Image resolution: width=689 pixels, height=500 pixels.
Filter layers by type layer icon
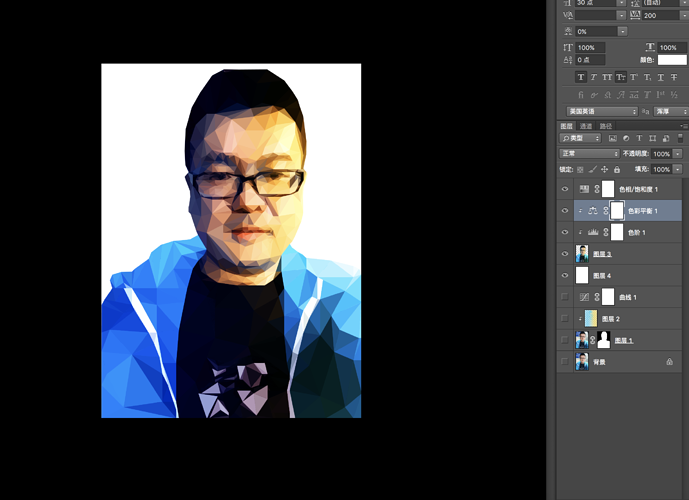pyautogui.click(x=639, y=138)
